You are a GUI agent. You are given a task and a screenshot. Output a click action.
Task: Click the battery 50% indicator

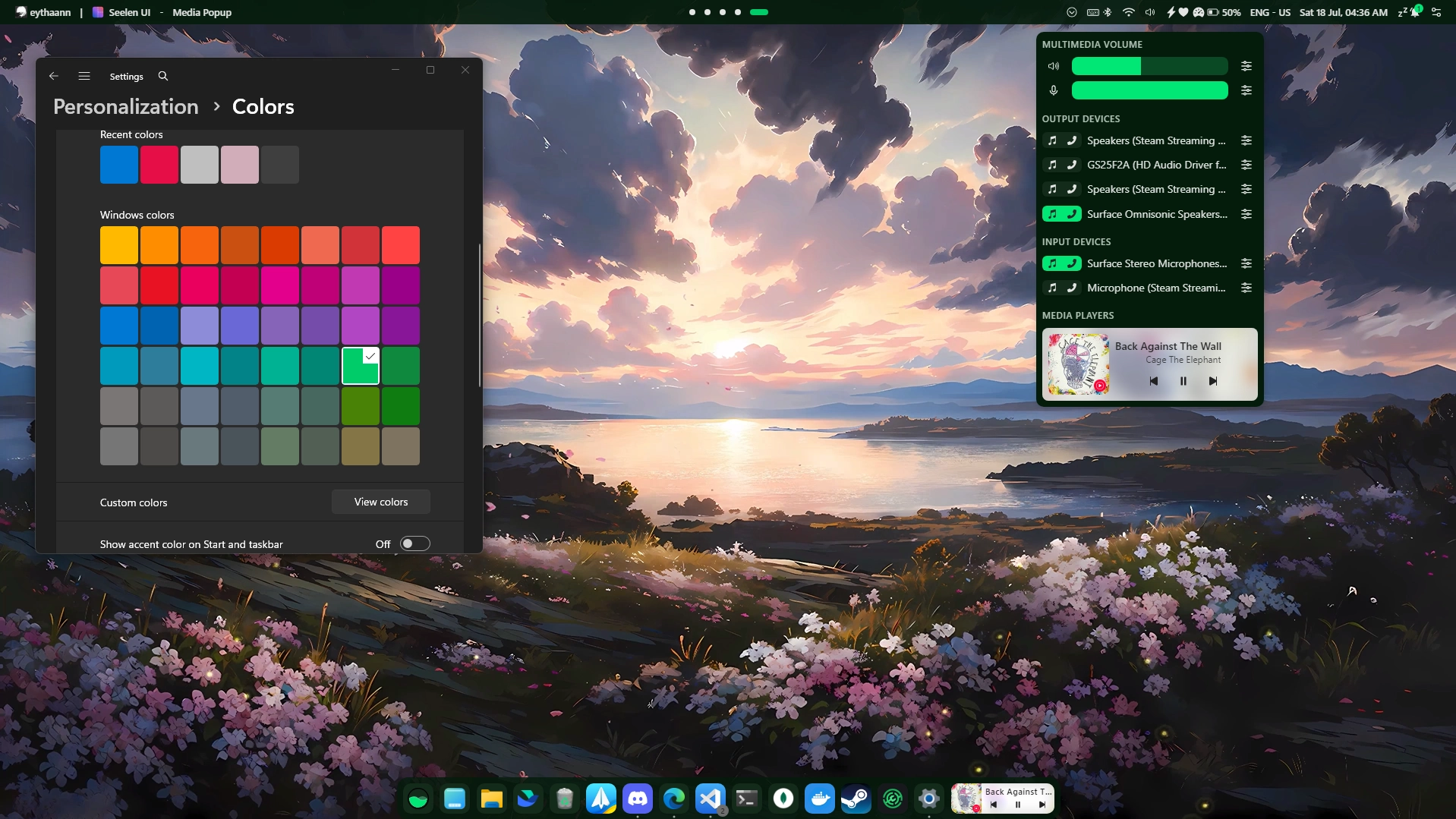(1224, 12)
